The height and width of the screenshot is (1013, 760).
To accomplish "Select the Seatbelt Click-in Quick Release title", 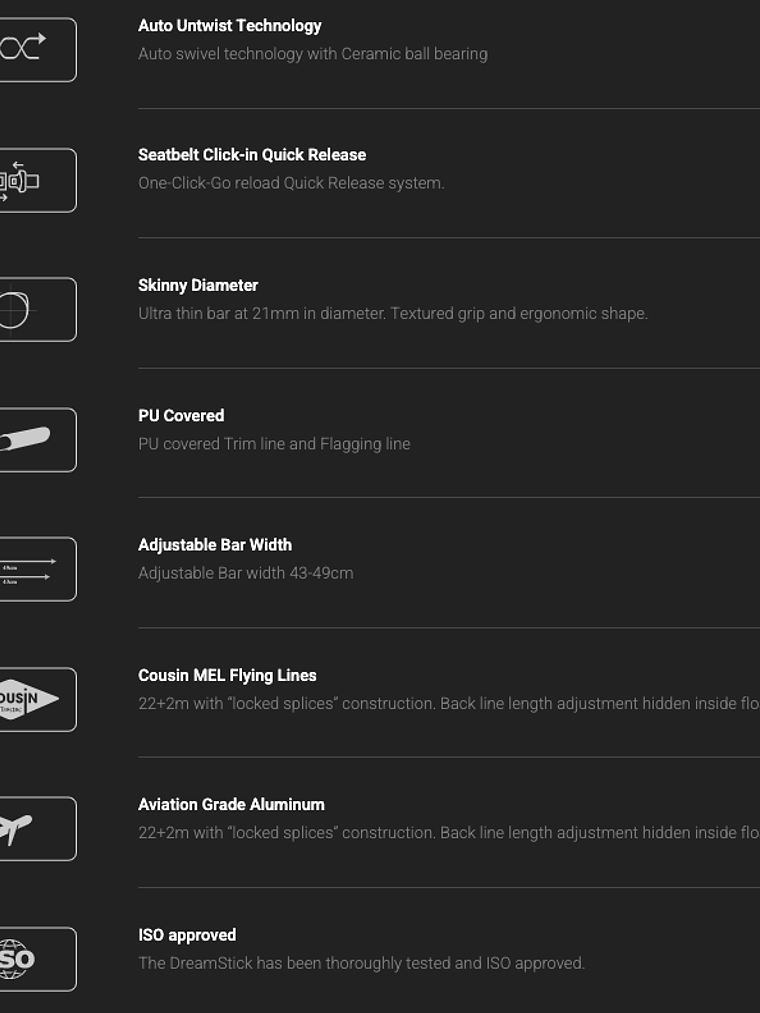I will click(x=252, y=155).
